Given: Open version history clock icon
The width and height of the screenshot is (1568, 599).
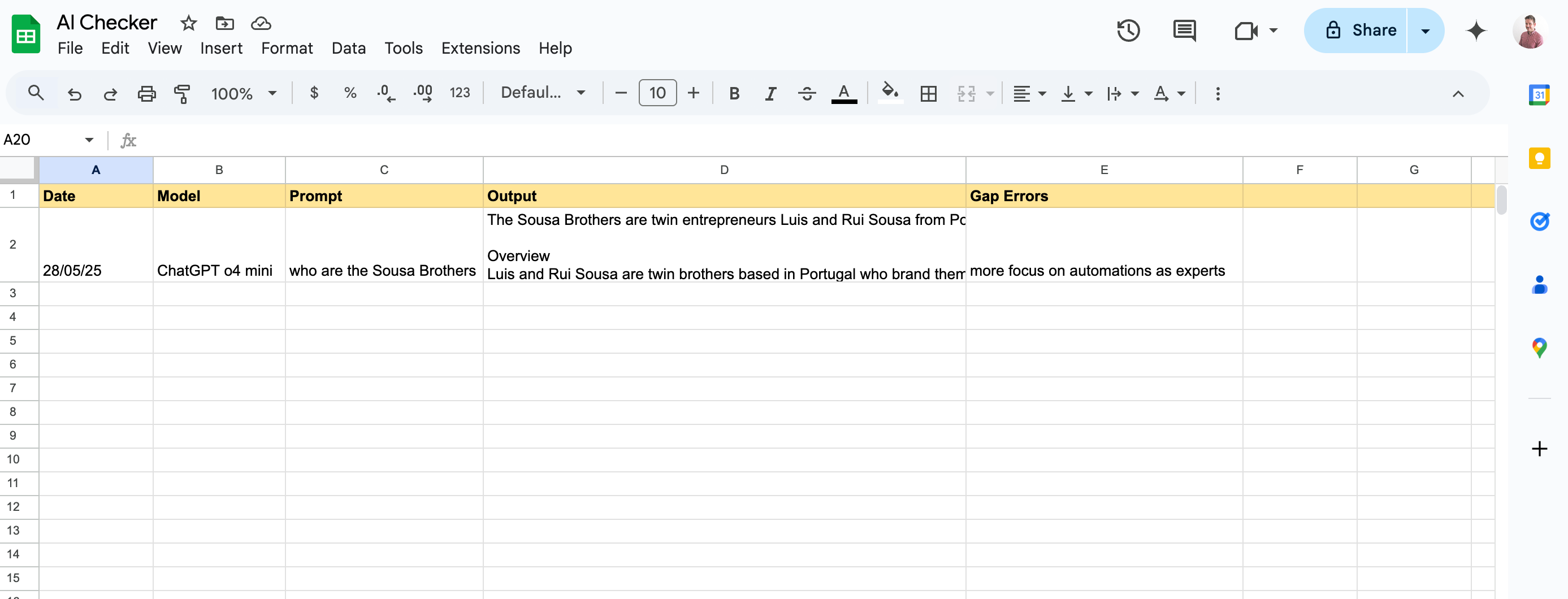Looking at the screenshot, I should [1128, 31].
